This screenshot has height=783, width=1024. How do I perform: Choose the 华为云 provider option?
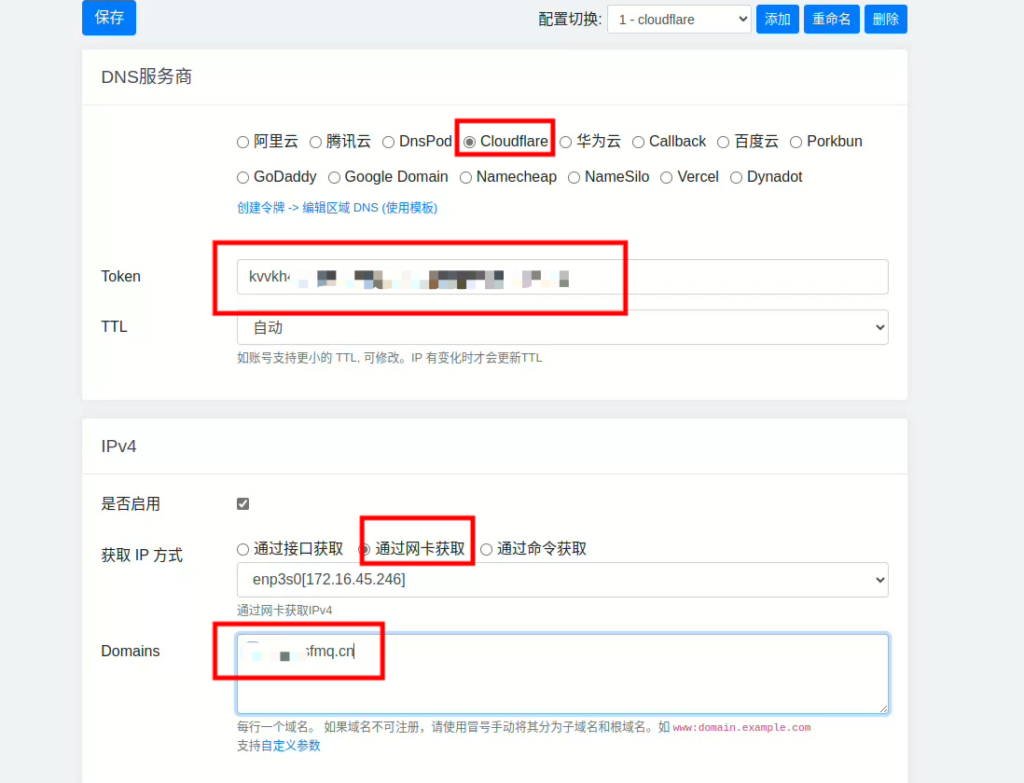click(x=566, y=142)
